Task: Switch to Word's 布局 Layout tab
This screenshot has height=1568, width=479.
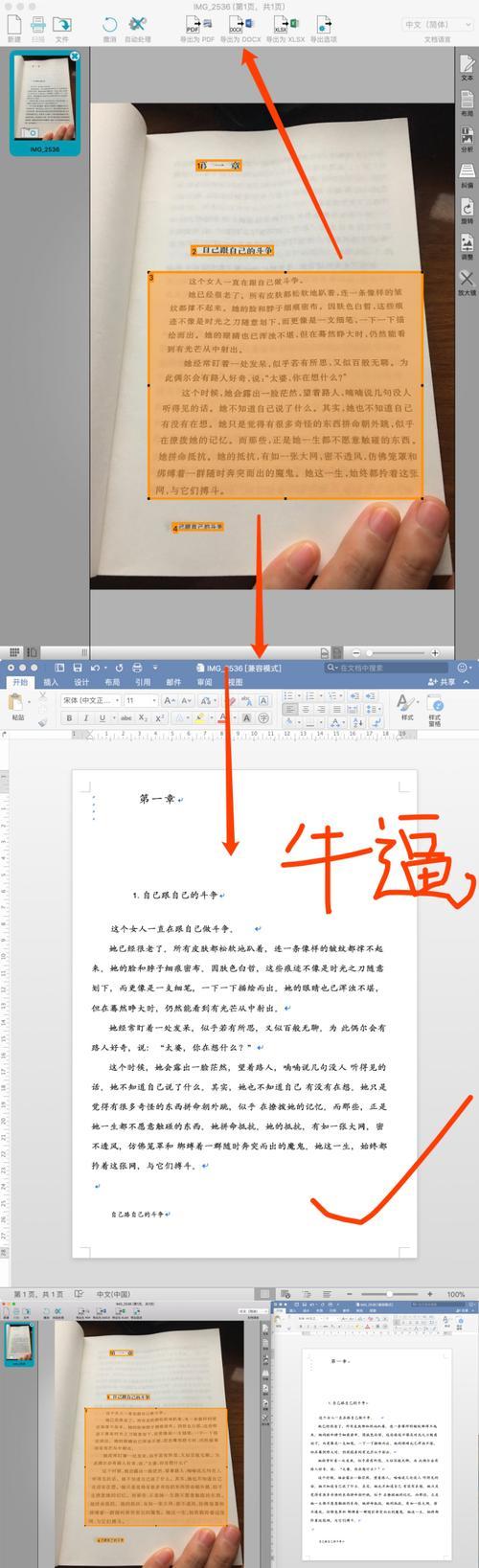Action: [x=112, y=682]
